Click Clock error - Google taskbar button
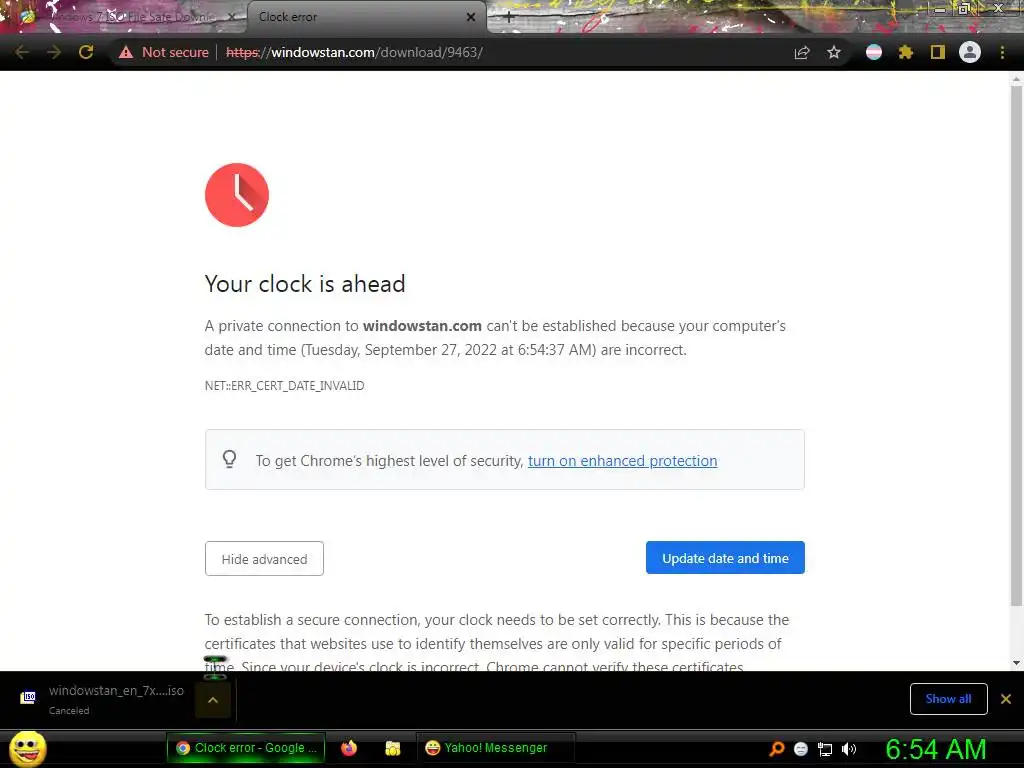 pyautogui.click(x=246, y=748)
